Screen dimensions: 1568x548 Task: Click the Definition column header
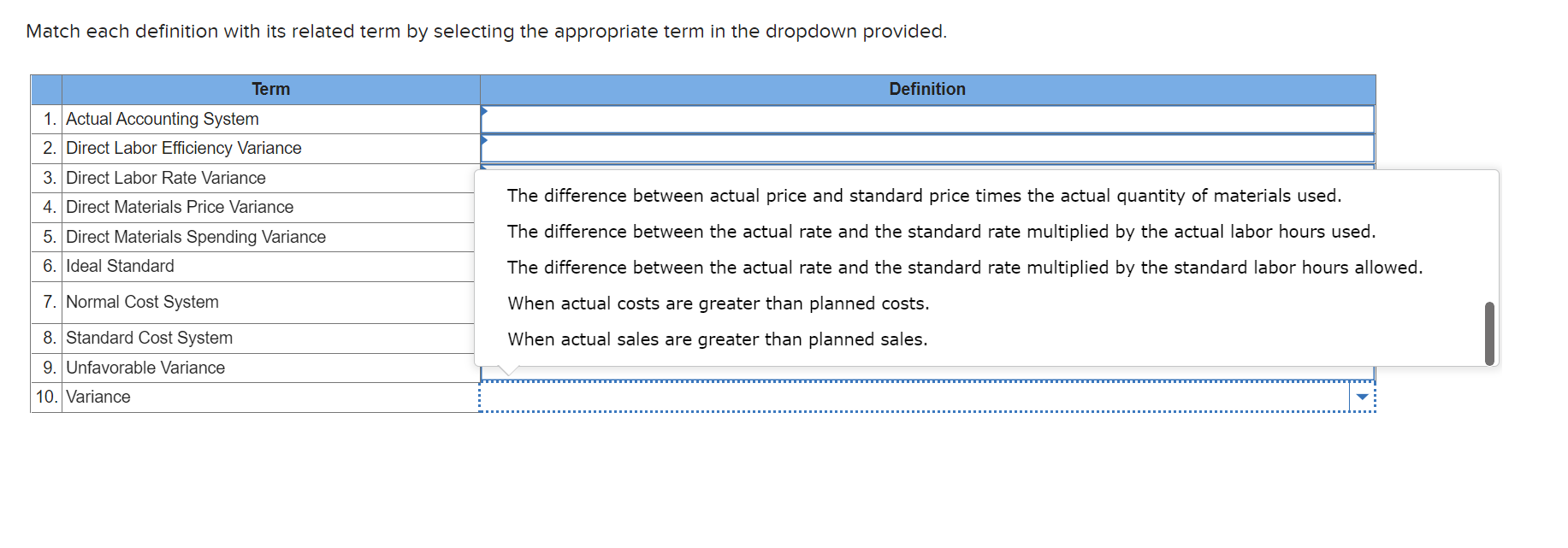[x=927, y=89]
